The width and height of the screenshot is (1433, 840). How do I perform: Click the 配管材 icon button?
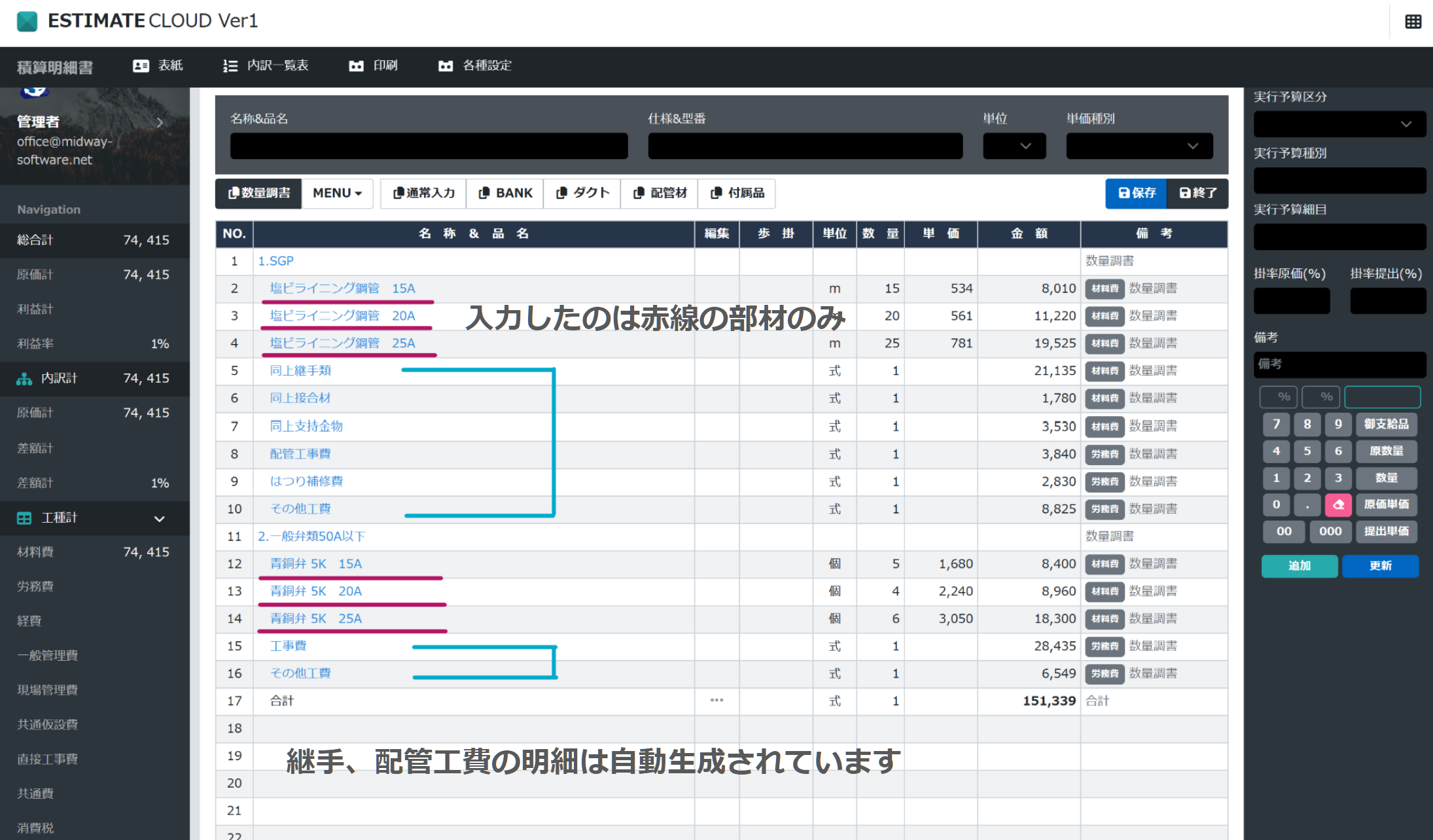[661, 192]
